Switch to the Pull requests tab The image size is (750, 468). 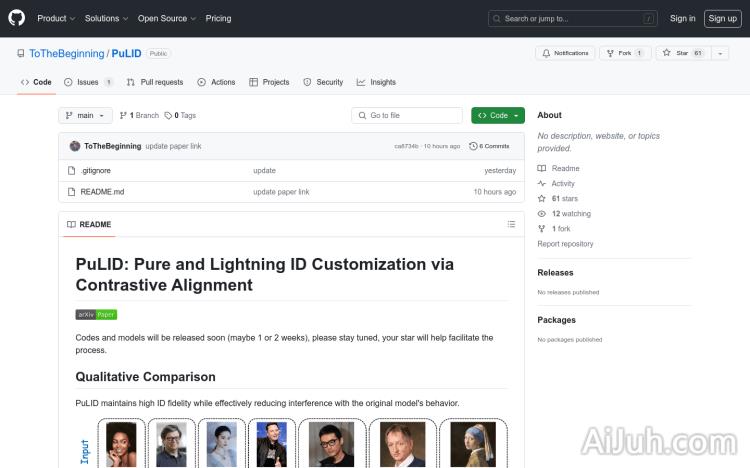pyautogui.click(x=156, y=82)
